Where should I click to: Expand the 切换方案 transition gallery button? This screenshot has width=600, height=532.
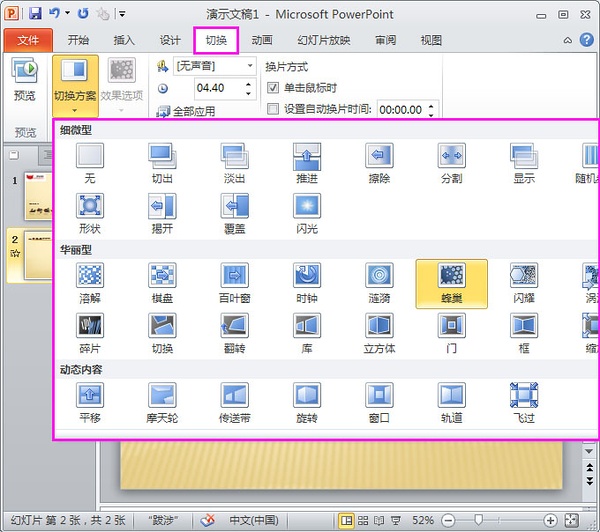pos(75,86)
